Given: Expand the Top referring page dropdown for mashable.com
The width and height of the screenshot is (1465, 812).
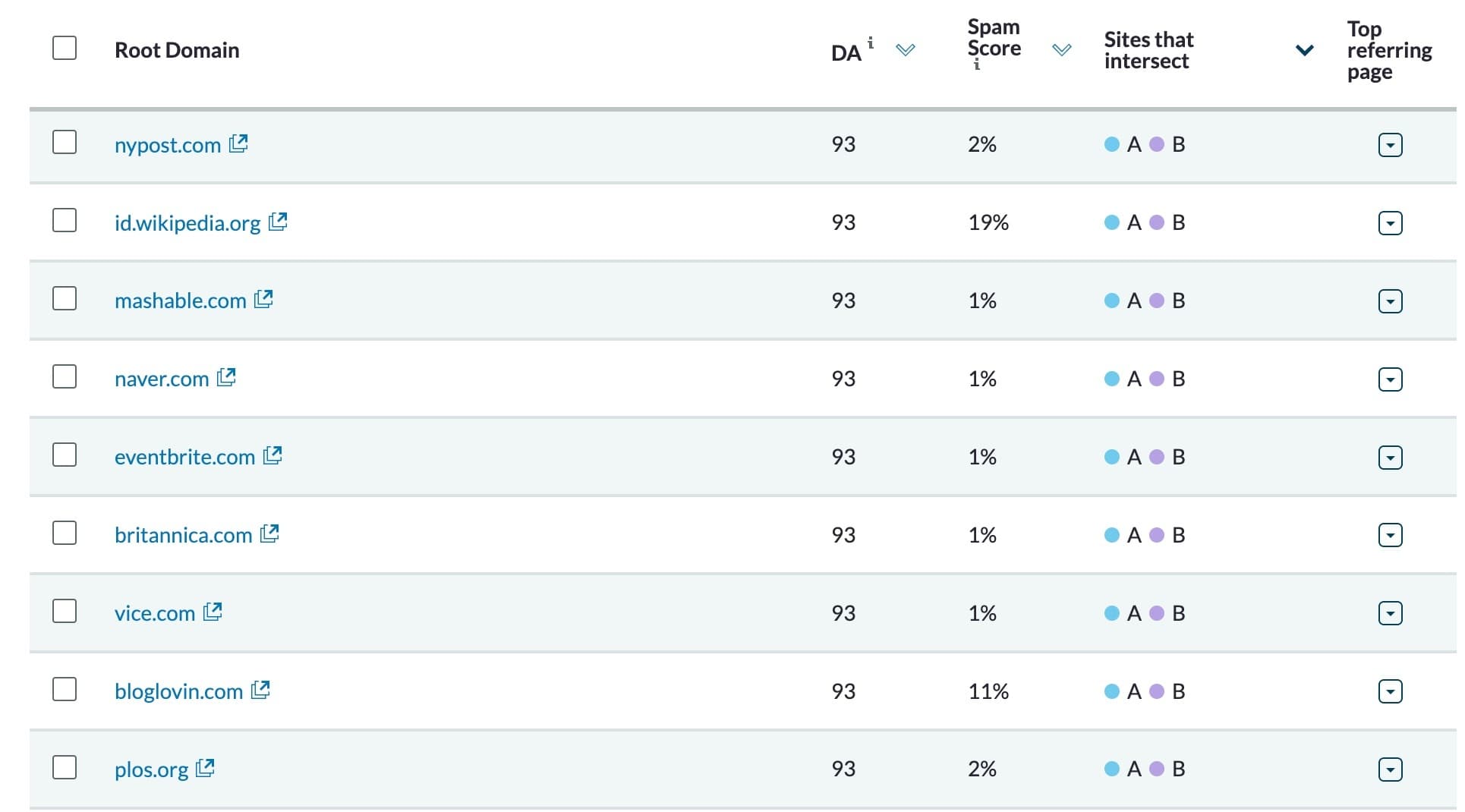Looking at the screenshot, I should click(x=1390, y=301).
